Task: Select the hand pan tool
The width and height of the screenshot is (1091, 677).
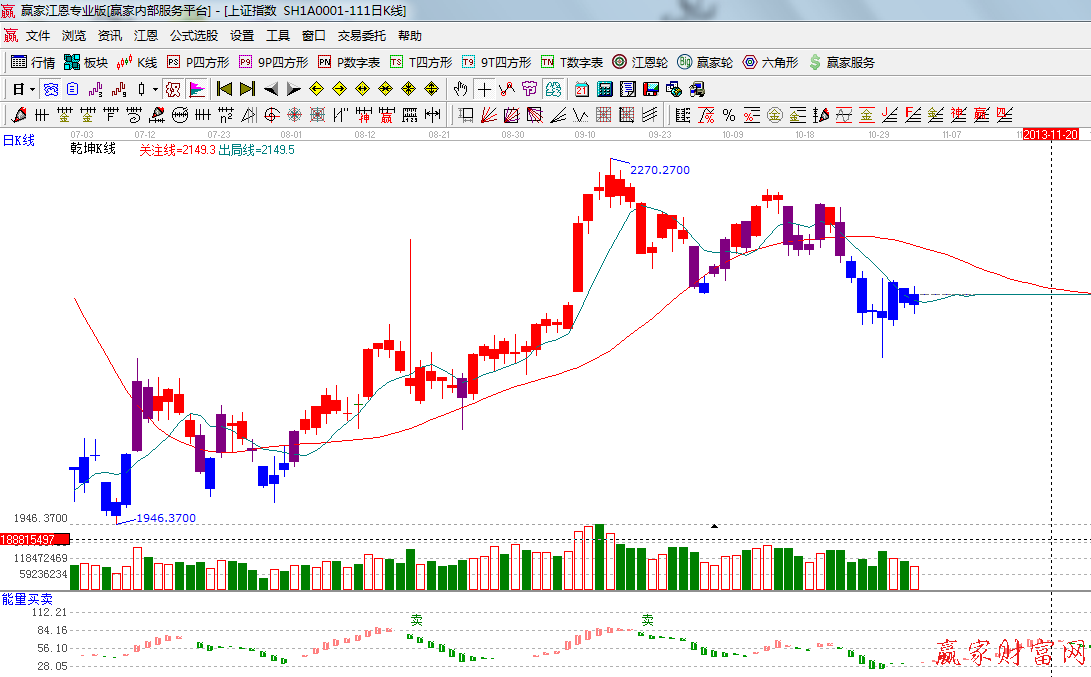Action: pyautogui.click(x=460, y=89)
